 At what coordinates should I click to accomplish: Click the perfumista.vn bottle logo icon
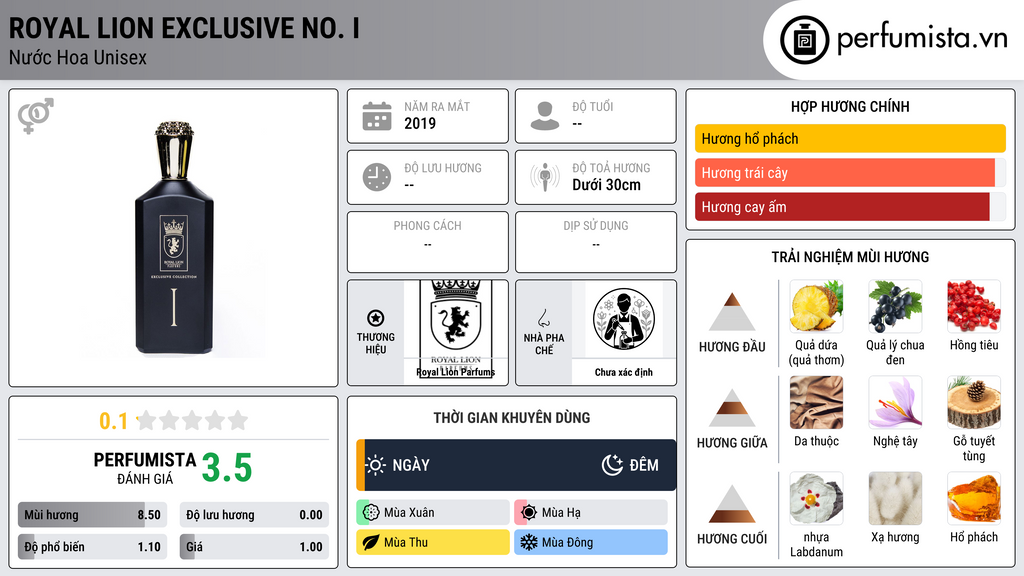(804, 40)
